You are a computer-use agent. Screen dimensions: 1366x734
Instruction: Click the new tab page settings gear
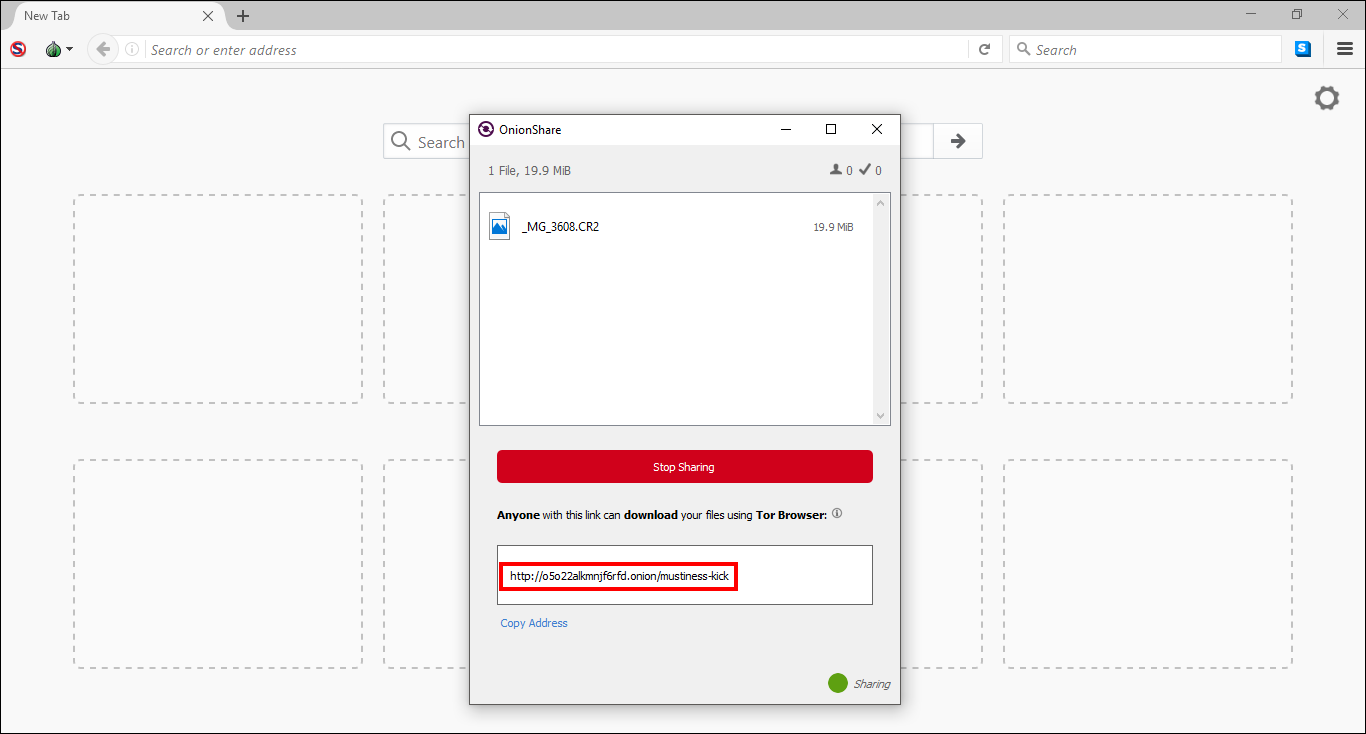1327,98
